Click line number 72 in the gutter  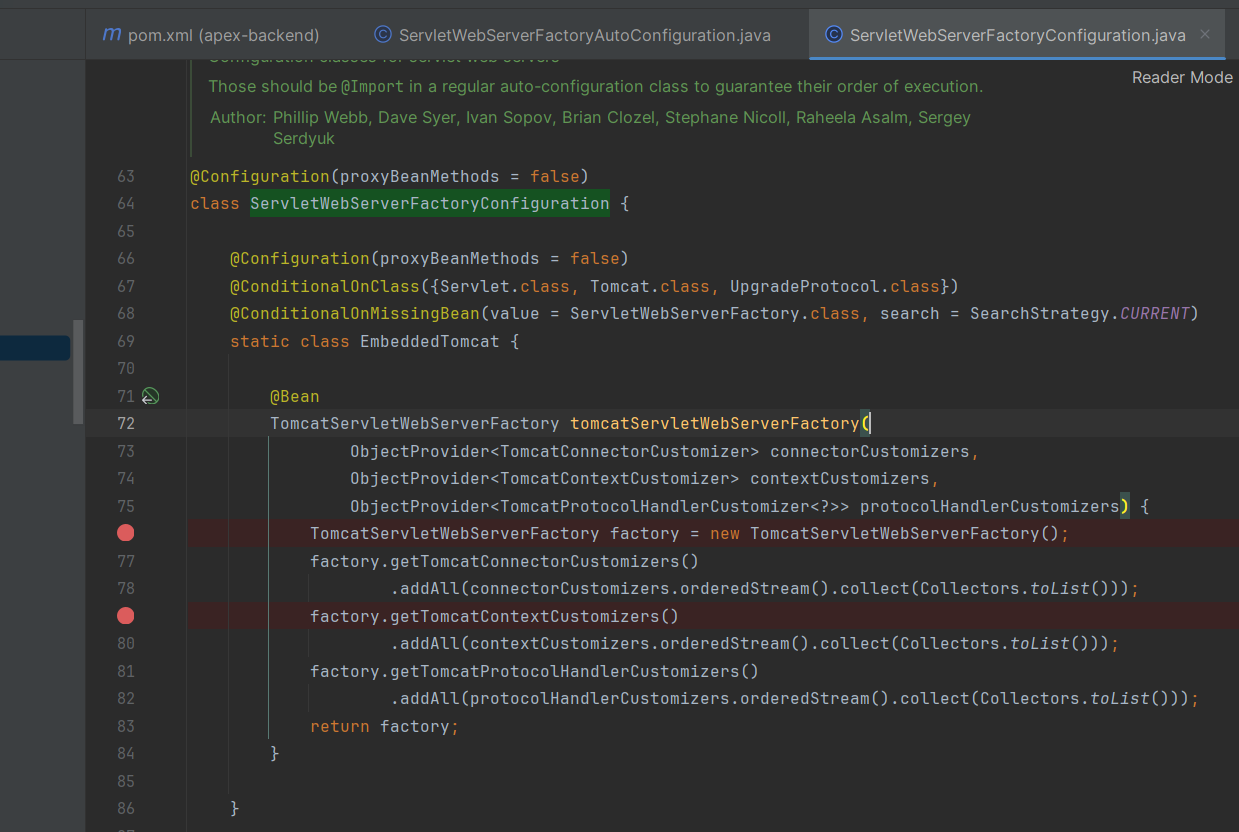coord(125,423)
